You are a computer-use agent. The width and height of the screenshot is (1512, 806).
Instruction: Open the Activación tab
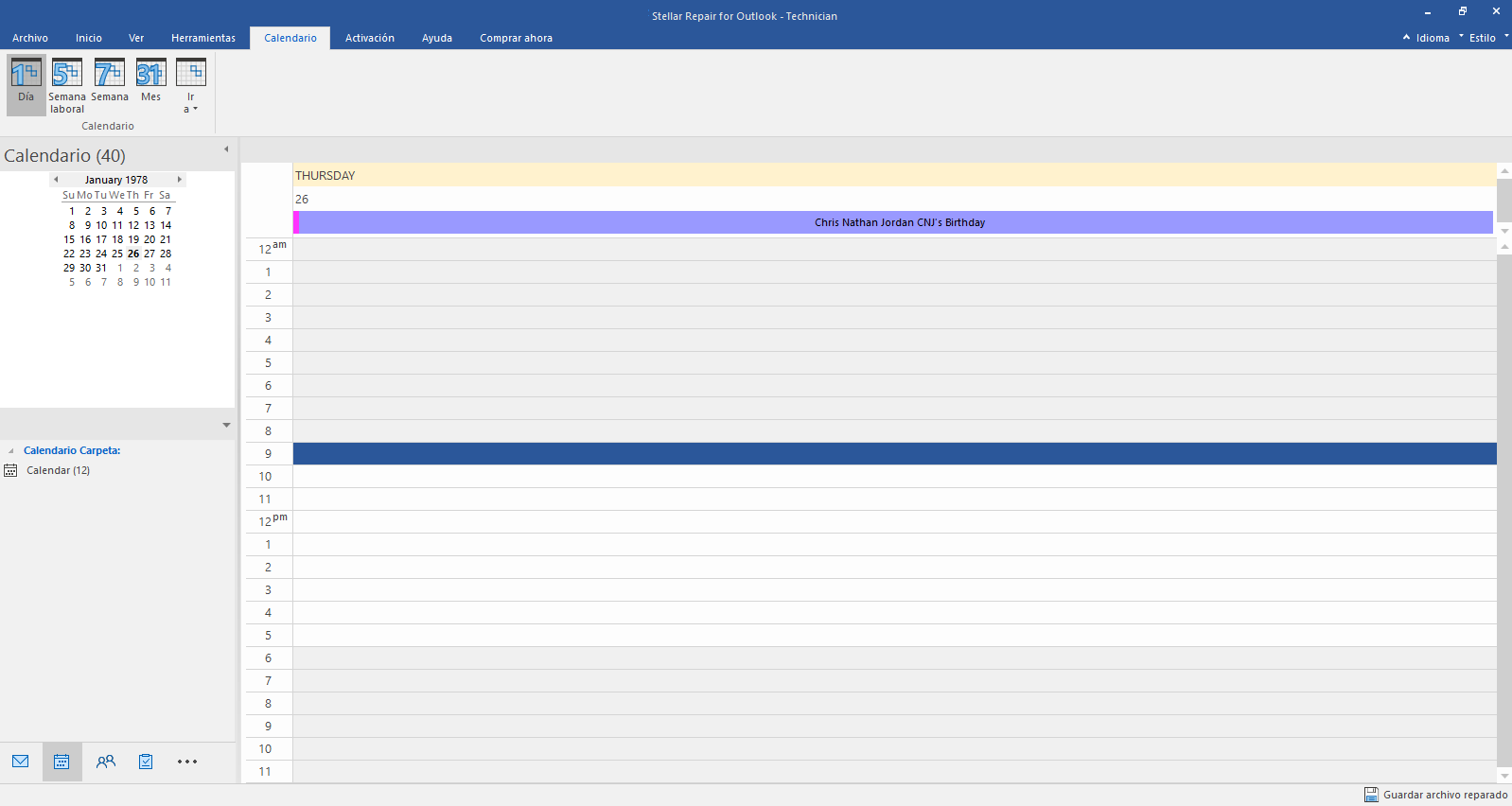coord(370,38)
